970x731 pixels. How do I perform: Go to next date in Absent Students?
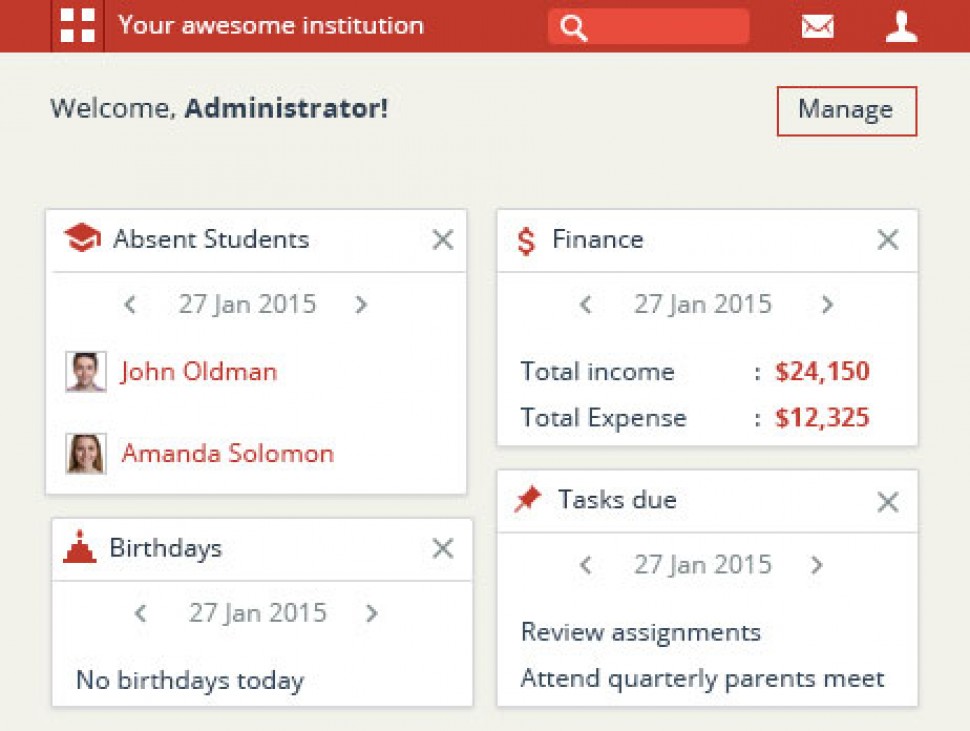(x=361, y=304)
